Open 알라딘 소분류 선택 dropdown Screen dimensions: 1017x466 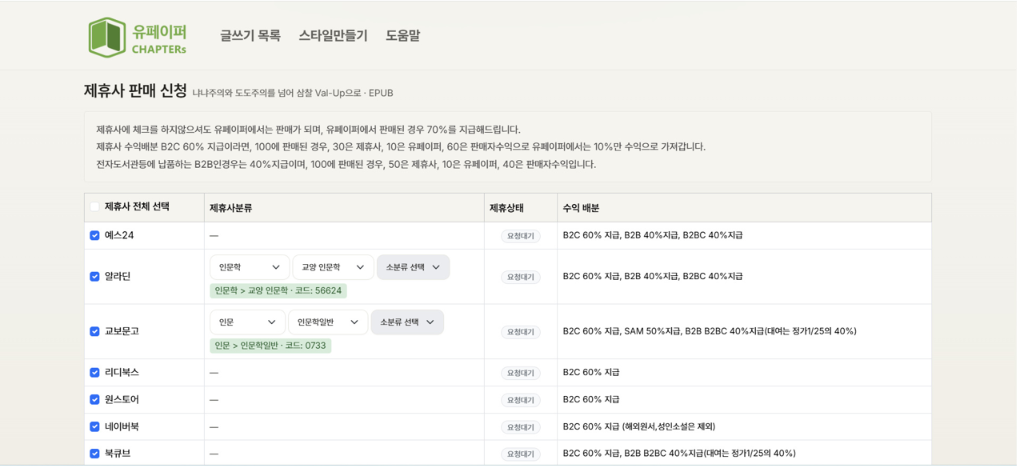[x=413, y=267]
